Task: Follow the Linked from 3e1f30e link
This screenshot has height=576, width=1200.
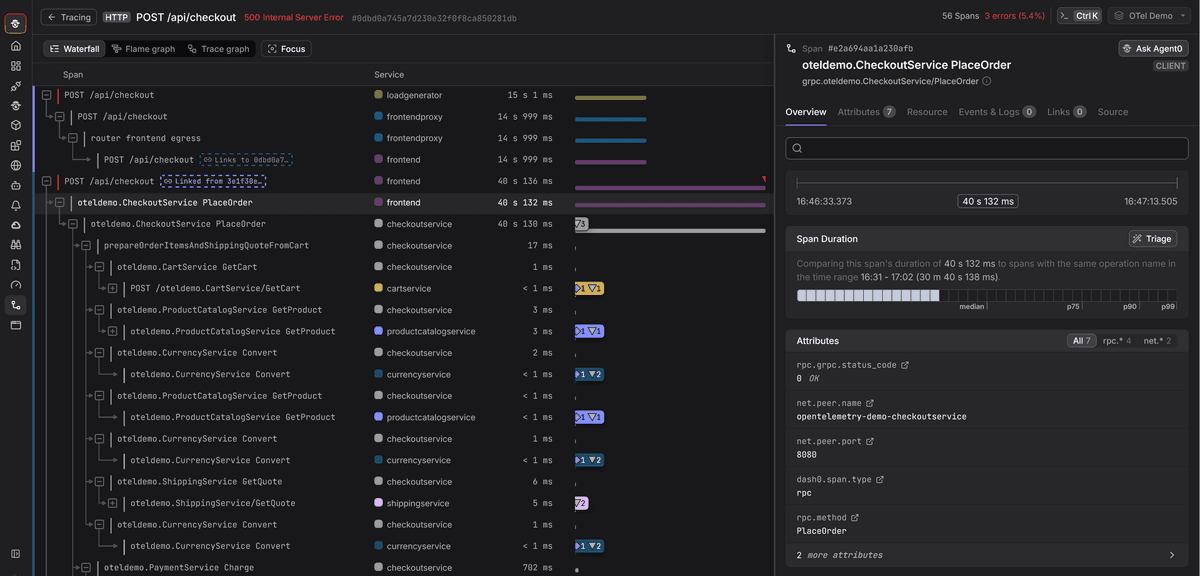Action: pyautogui.click(x=212, y=181)
